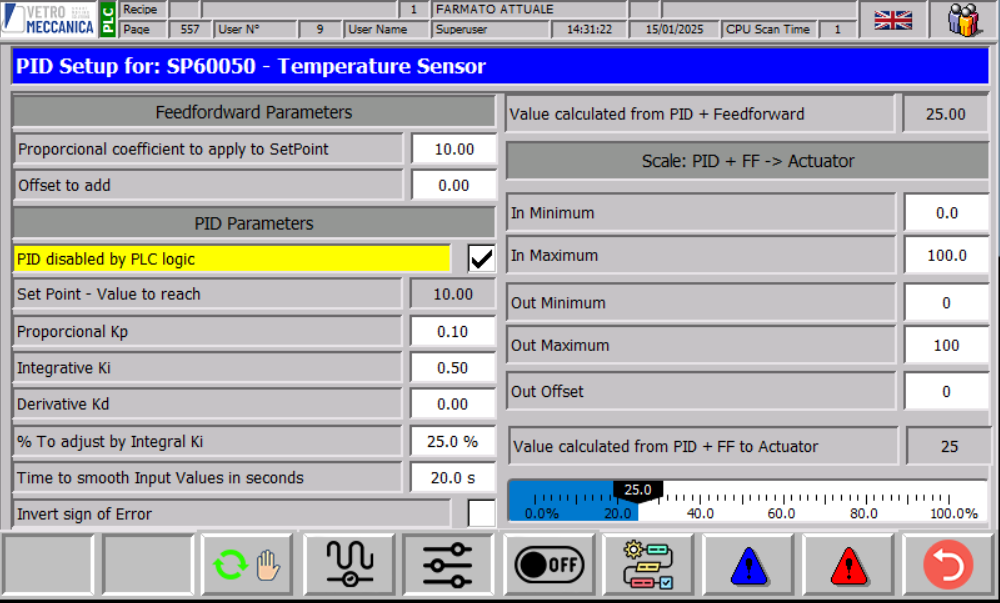Click the green PLC status indicator
This screenshot has width=1000, height=603.
tap(108, 19)
